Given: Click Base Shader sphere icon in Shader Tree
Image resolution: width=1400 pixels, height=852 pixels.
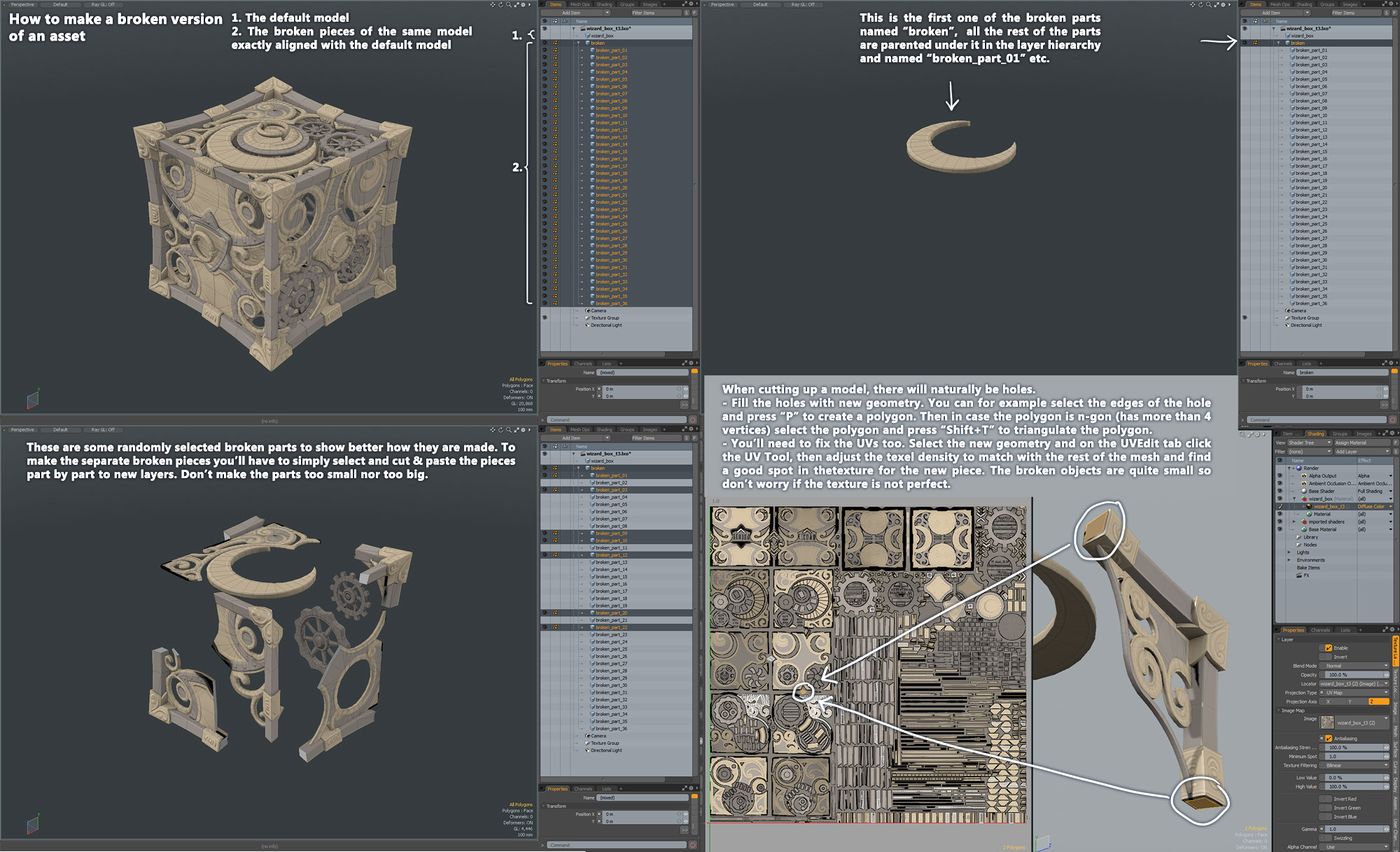Looking at the screenshot, I should coord(1304,491).
